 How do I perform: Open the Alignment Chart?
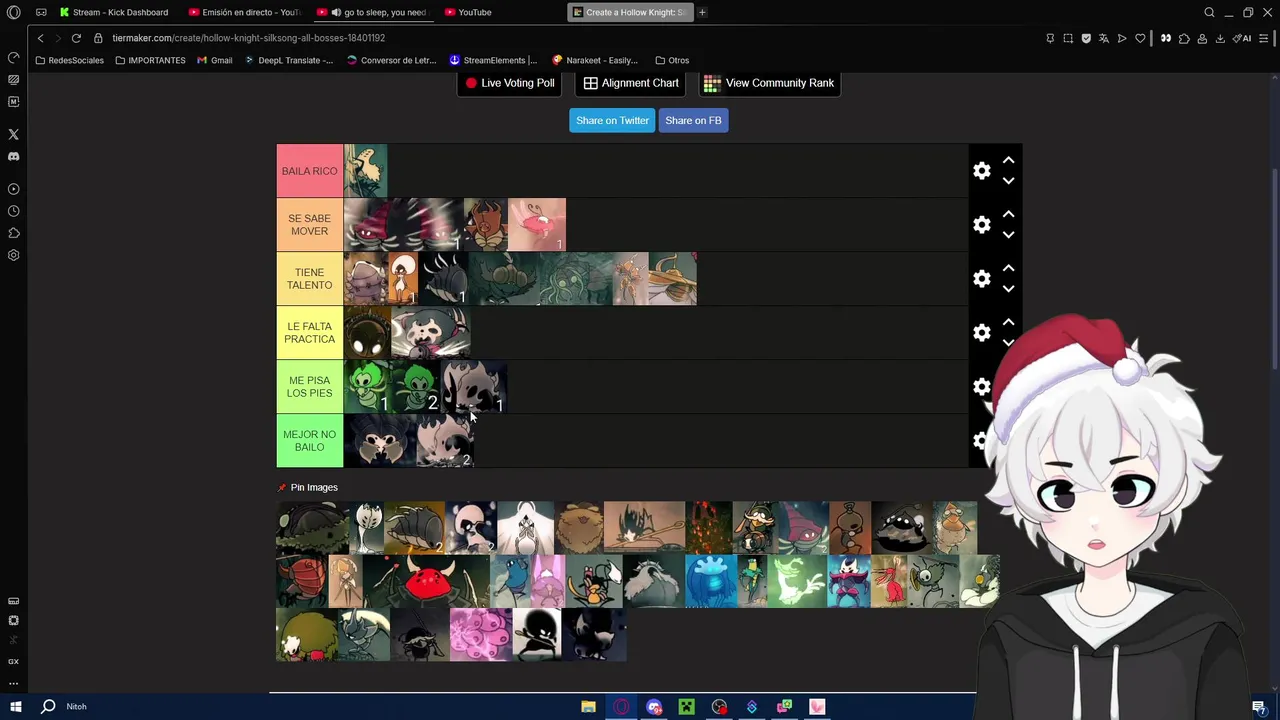(x=631, y=83)
